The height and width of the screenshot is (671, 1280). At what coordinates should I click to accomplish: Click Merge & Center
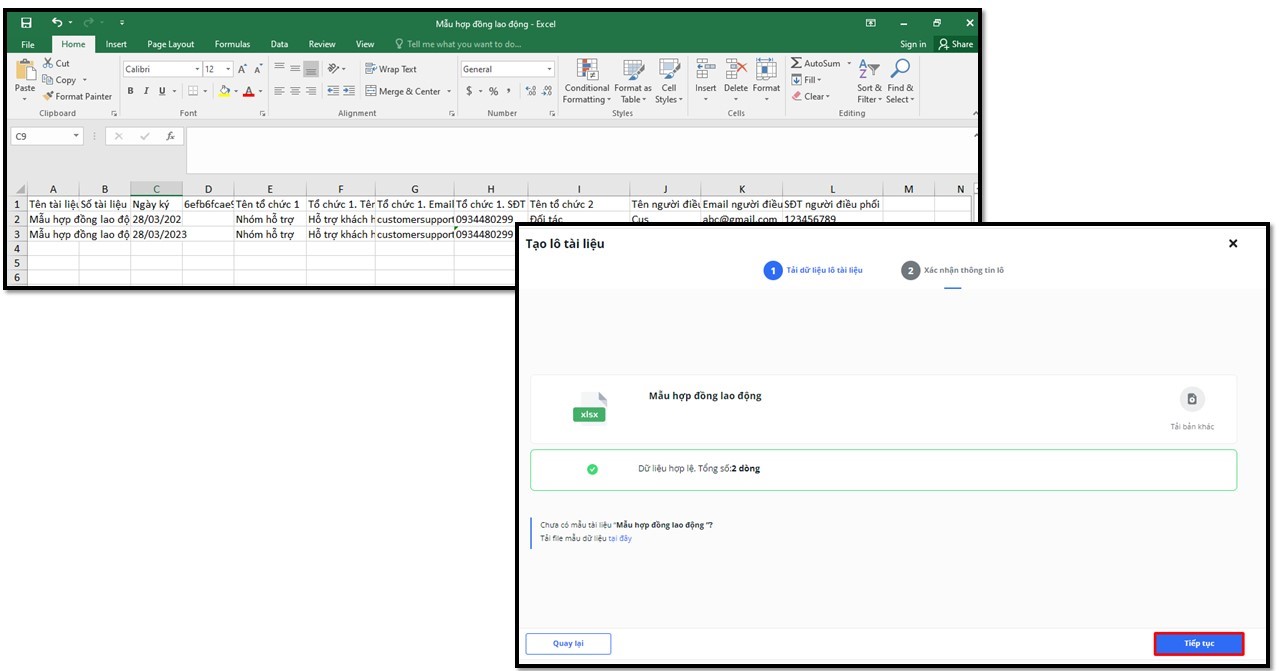pyautogui.click(x=403, y=91)
